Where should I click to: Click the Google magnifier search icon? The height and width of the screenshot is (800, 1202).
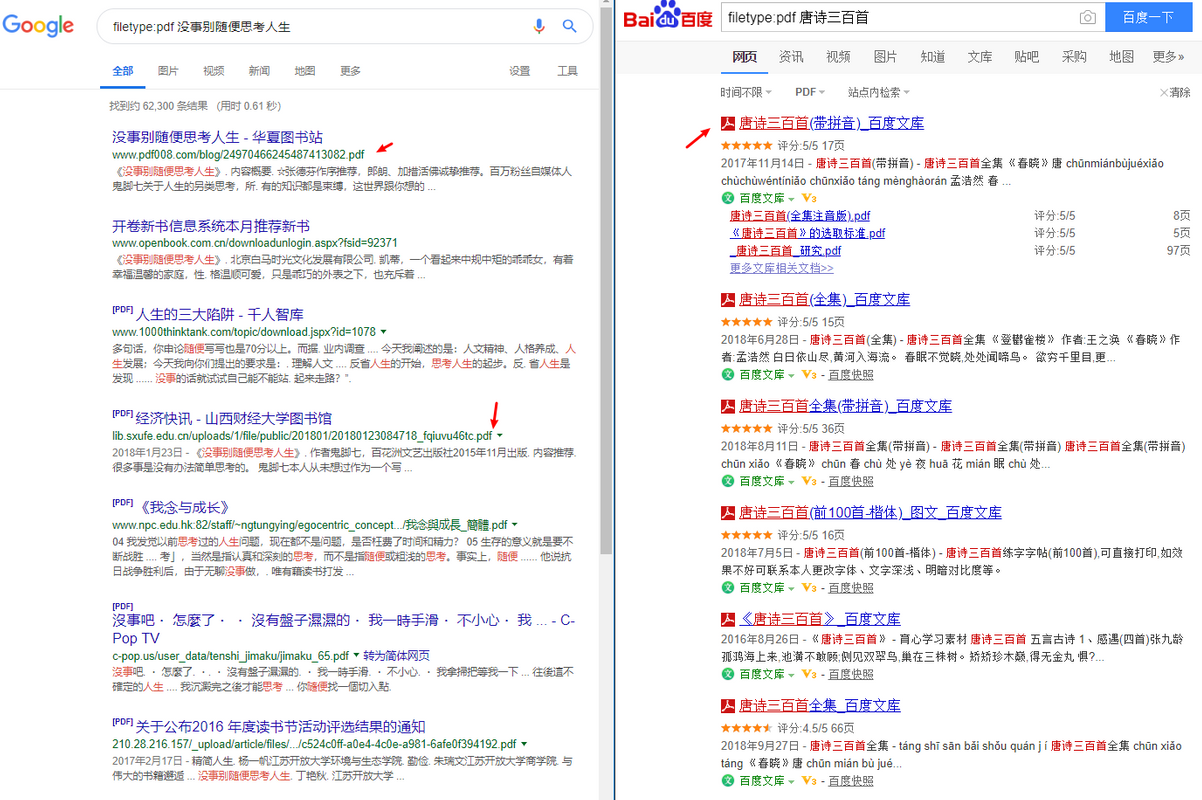point(569,26)
